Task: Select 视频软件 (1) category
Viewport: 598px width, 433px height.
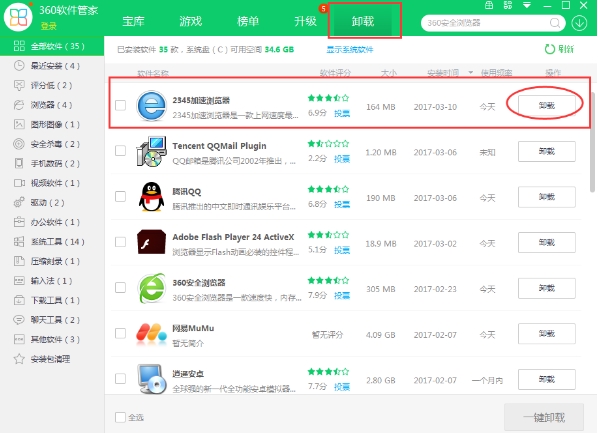Action: point(52,183)
